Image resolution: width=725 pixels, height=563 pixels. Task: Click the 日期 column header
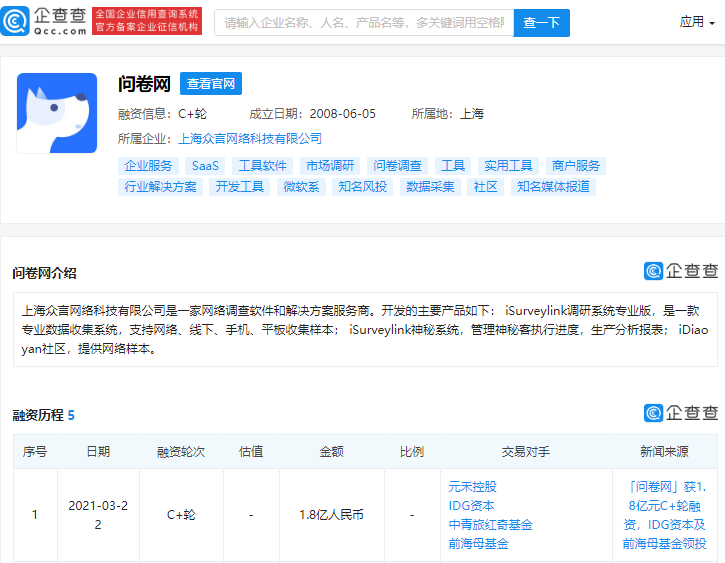(98, 452)
